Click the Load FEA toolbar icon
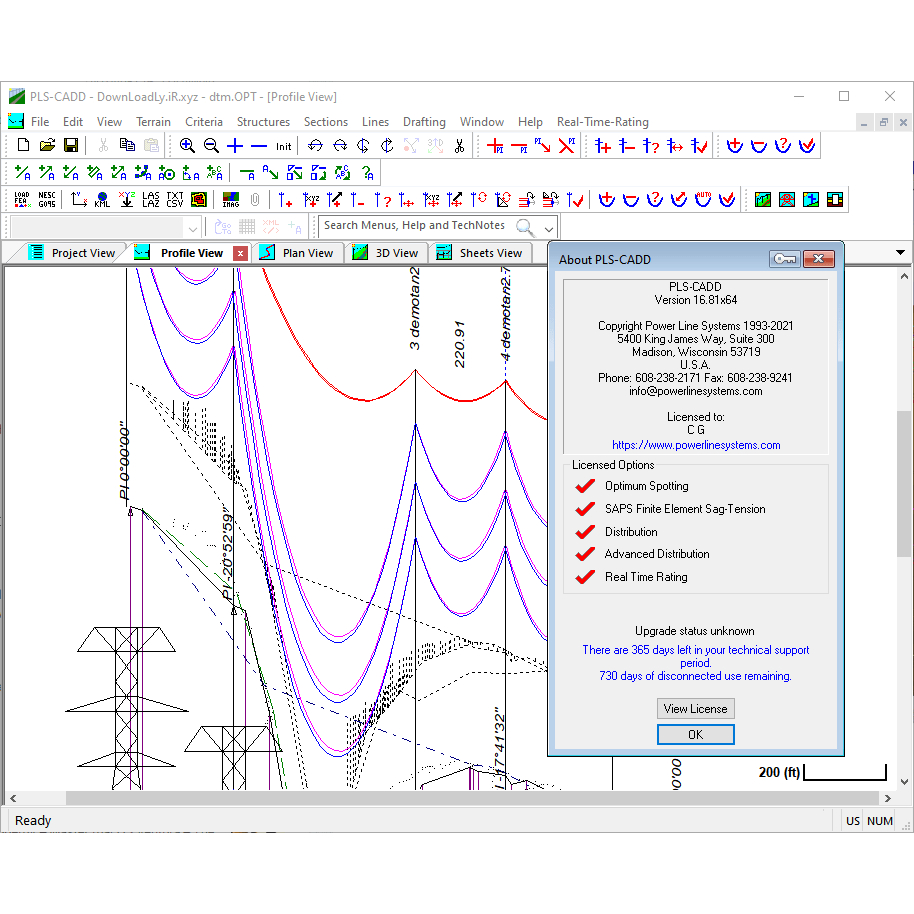The image size is (914, 914). click(x=22, y=199)
